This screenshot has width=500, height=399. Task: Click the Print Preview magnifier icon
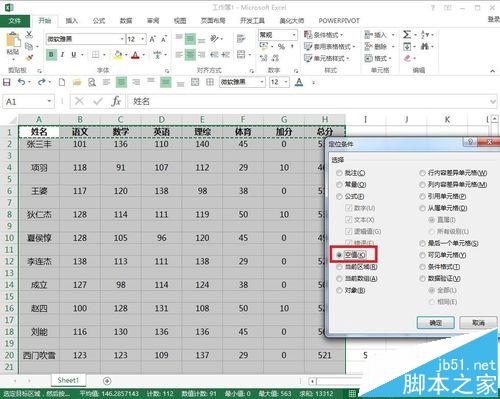pyautogui.click(x=92, y=82)
